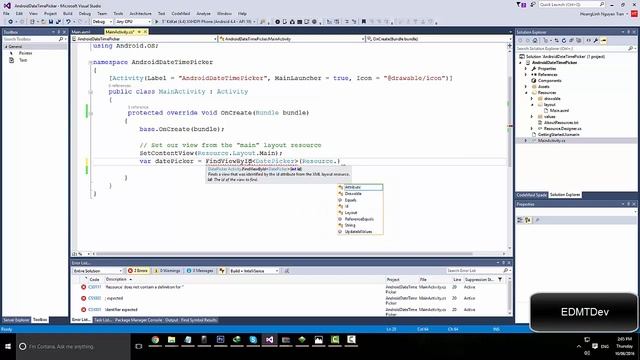Image resolution: width=640 pixels, height=360 pixels.
Task: Click the Quick Launch search field
Action: tap(572, 4)
